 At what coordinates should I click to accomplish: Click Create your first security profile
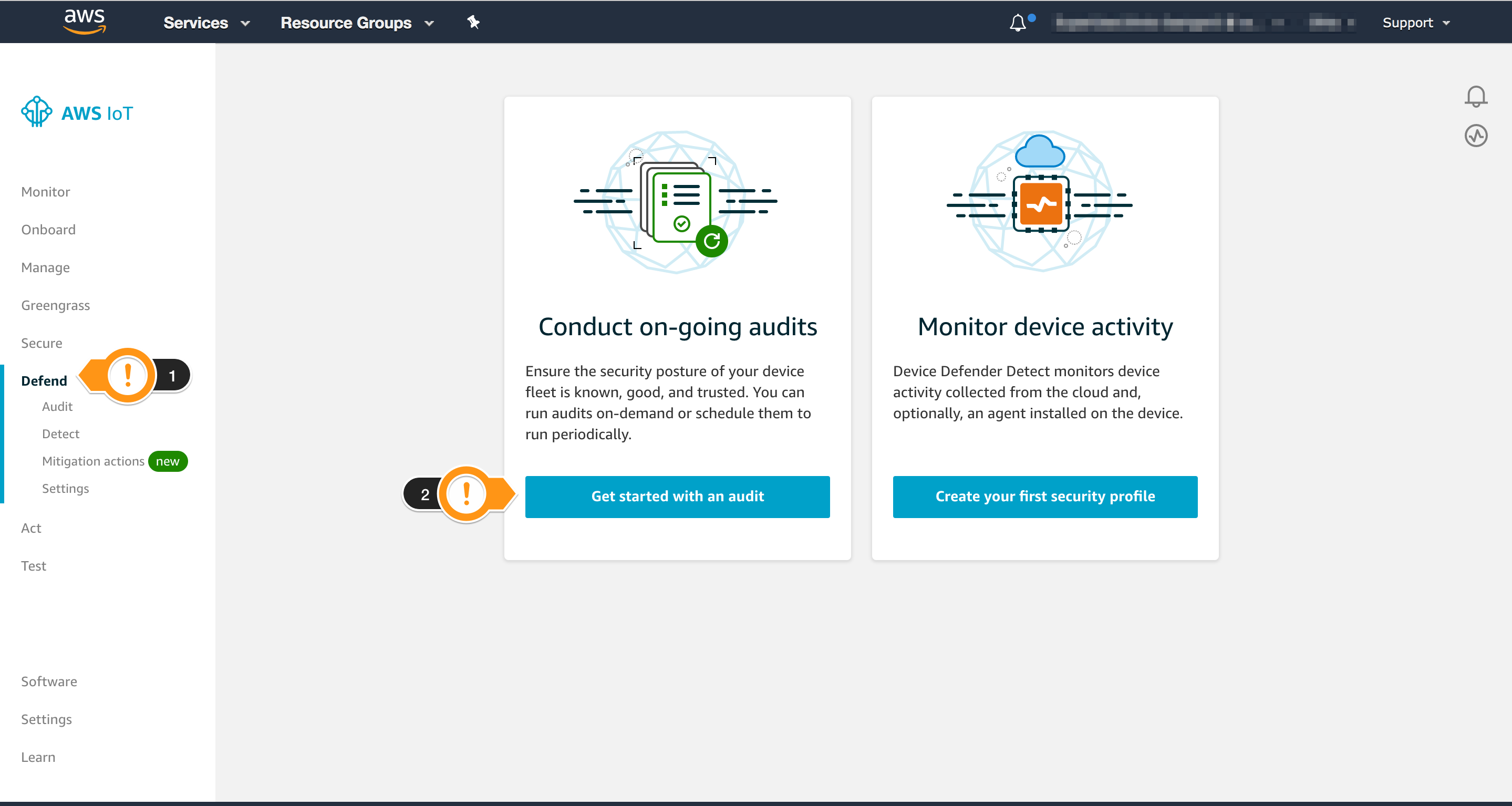[x=1045, y=497]
